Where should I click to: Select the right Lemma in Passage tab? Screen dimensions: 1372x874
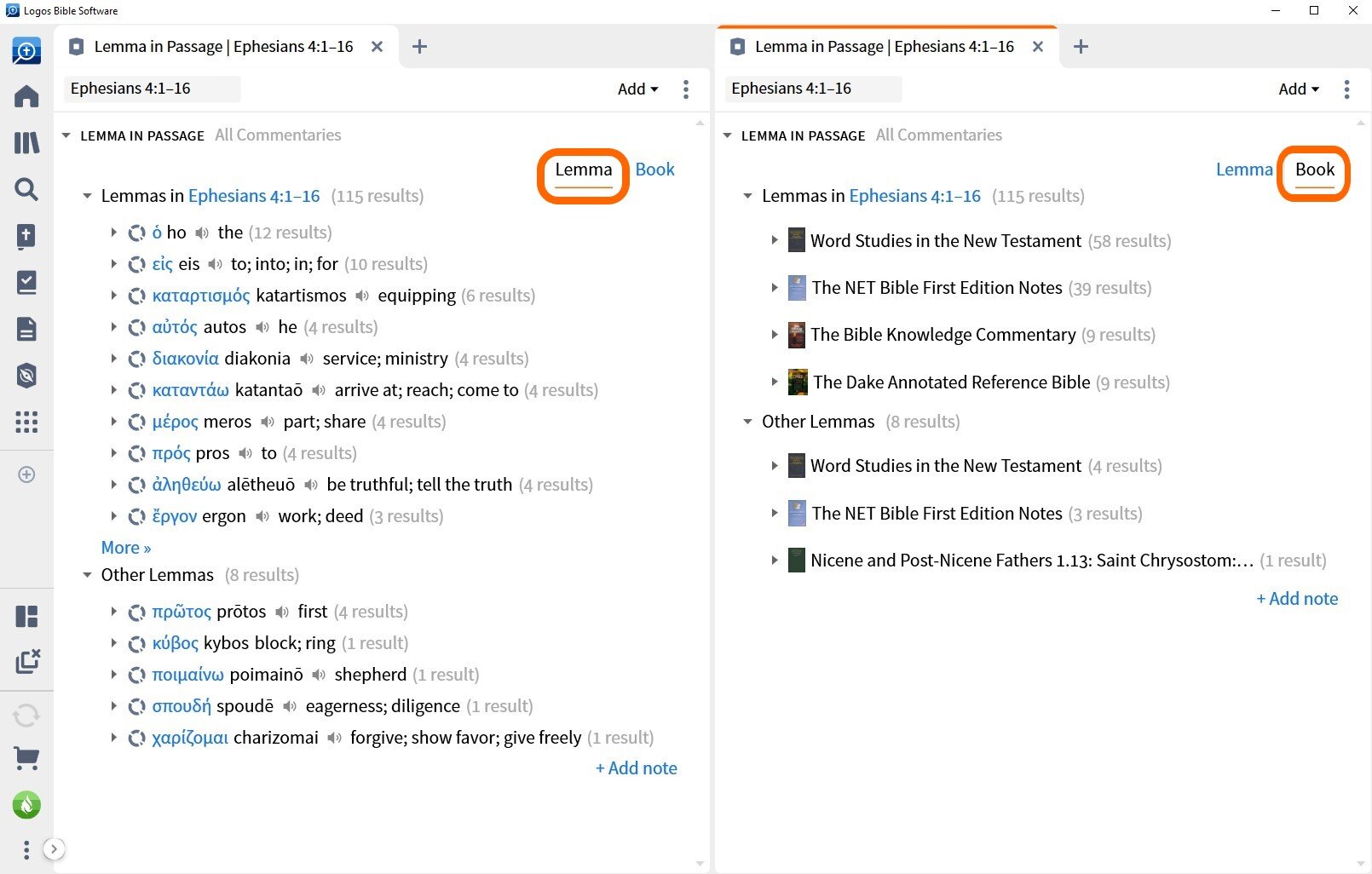click(885, 47)
